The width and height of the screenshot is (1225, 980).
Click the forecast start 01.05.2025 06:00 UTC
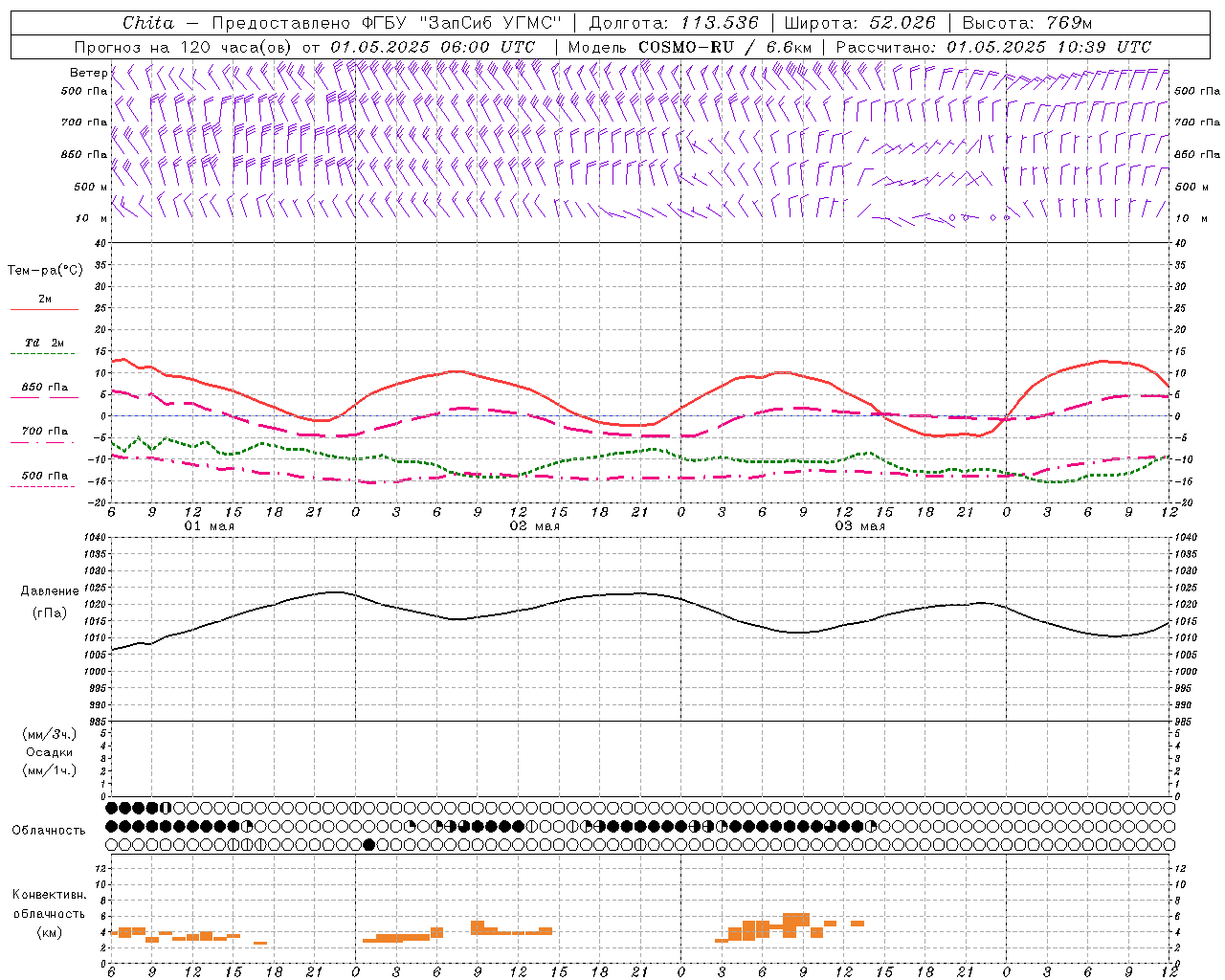(x=433, y=47)
